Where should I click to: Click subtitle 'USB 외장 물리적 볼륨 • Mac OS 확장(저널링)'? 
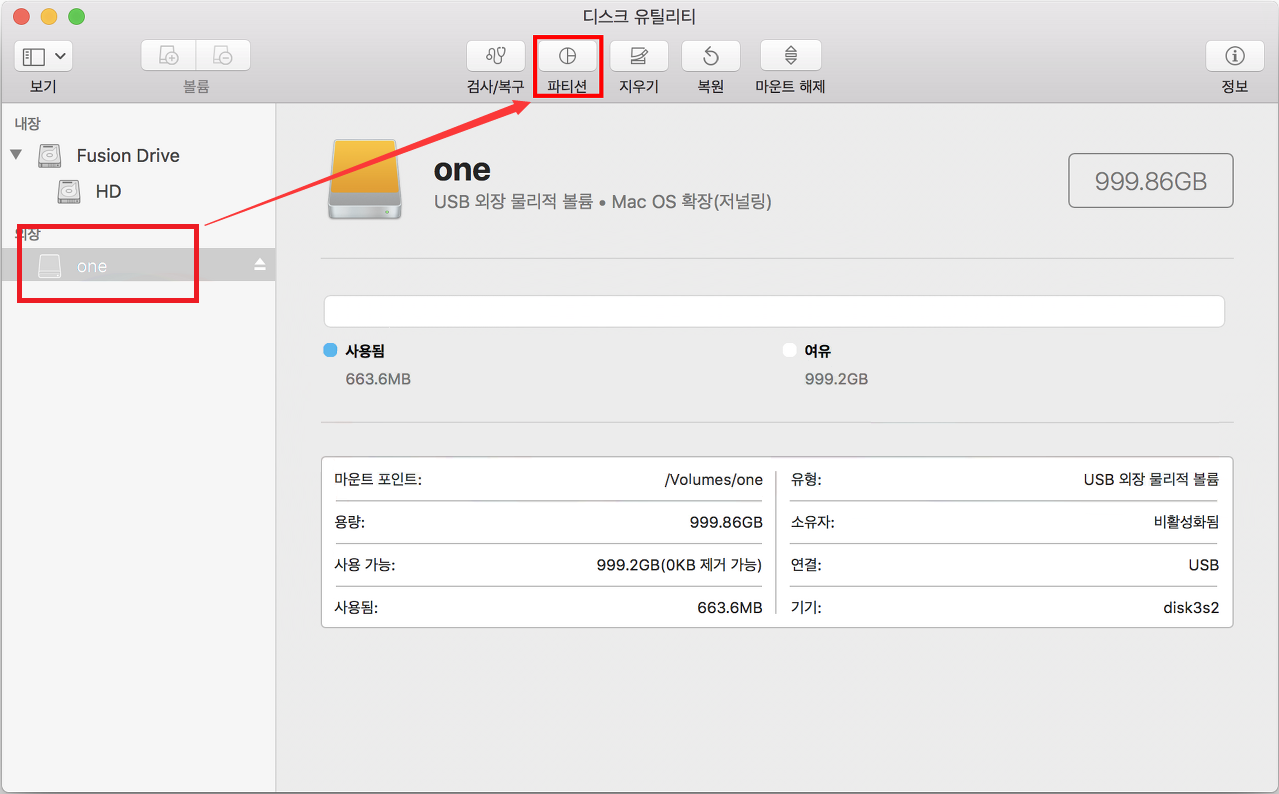coord(603,202)
